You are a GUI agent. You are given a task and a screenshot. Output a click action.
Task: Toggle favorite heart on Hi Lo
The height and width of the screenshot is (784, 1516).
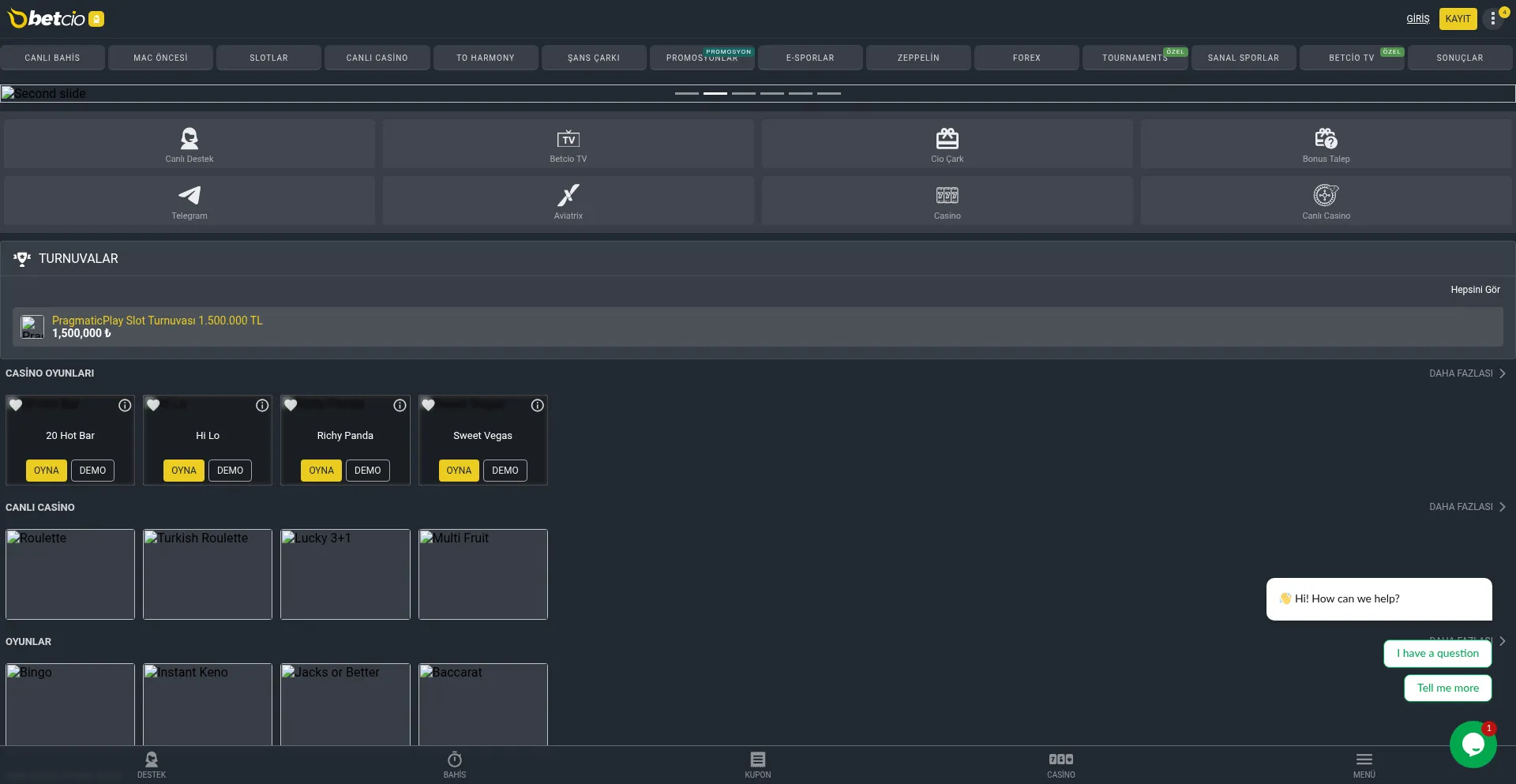[x=153, y=405]
